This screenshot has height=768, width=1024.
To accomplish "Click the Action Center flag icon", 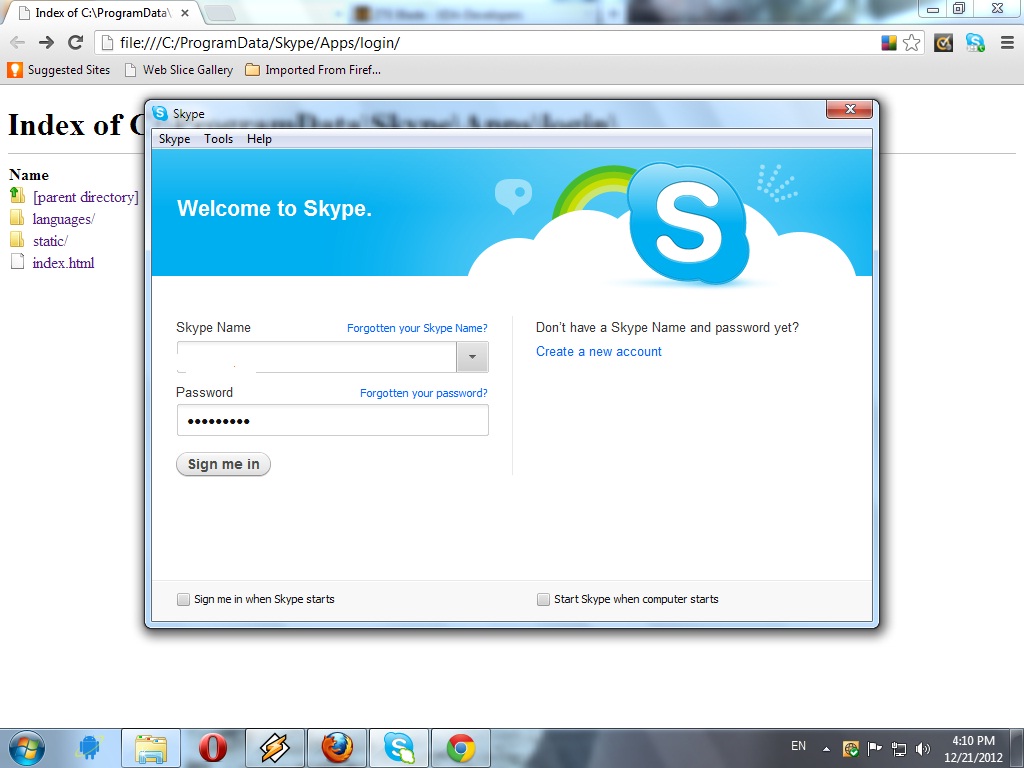I will (874, 749).
